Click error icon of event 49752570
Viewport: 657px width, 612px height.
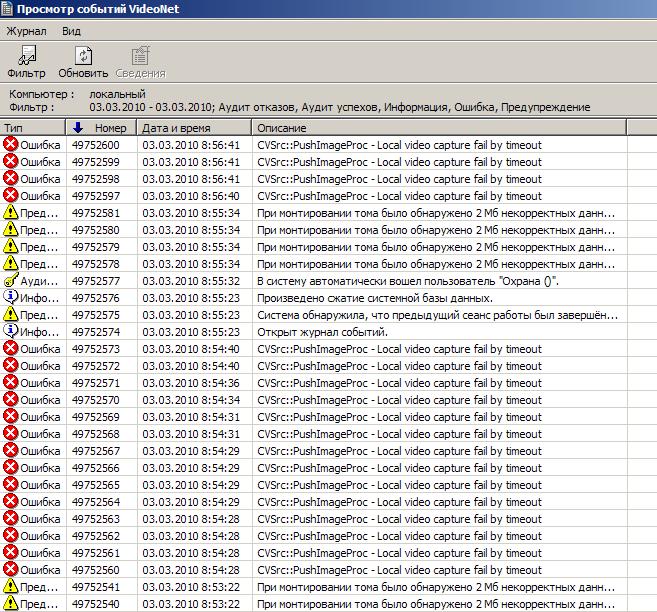click(10, 400)
